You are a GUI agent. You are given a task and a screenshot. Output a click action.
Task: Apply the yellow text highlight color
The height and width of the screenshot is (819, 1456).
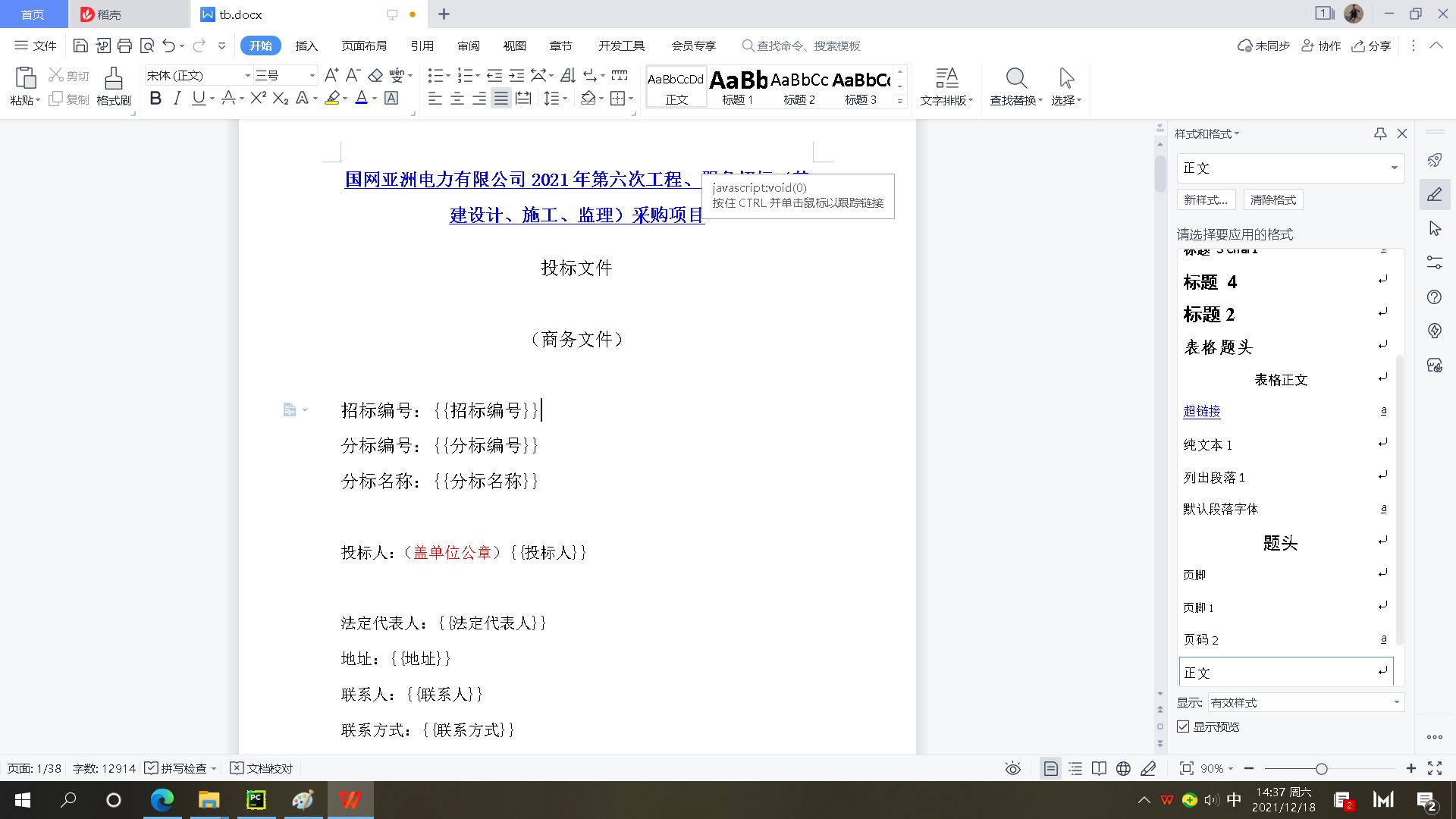pos(332,98)
